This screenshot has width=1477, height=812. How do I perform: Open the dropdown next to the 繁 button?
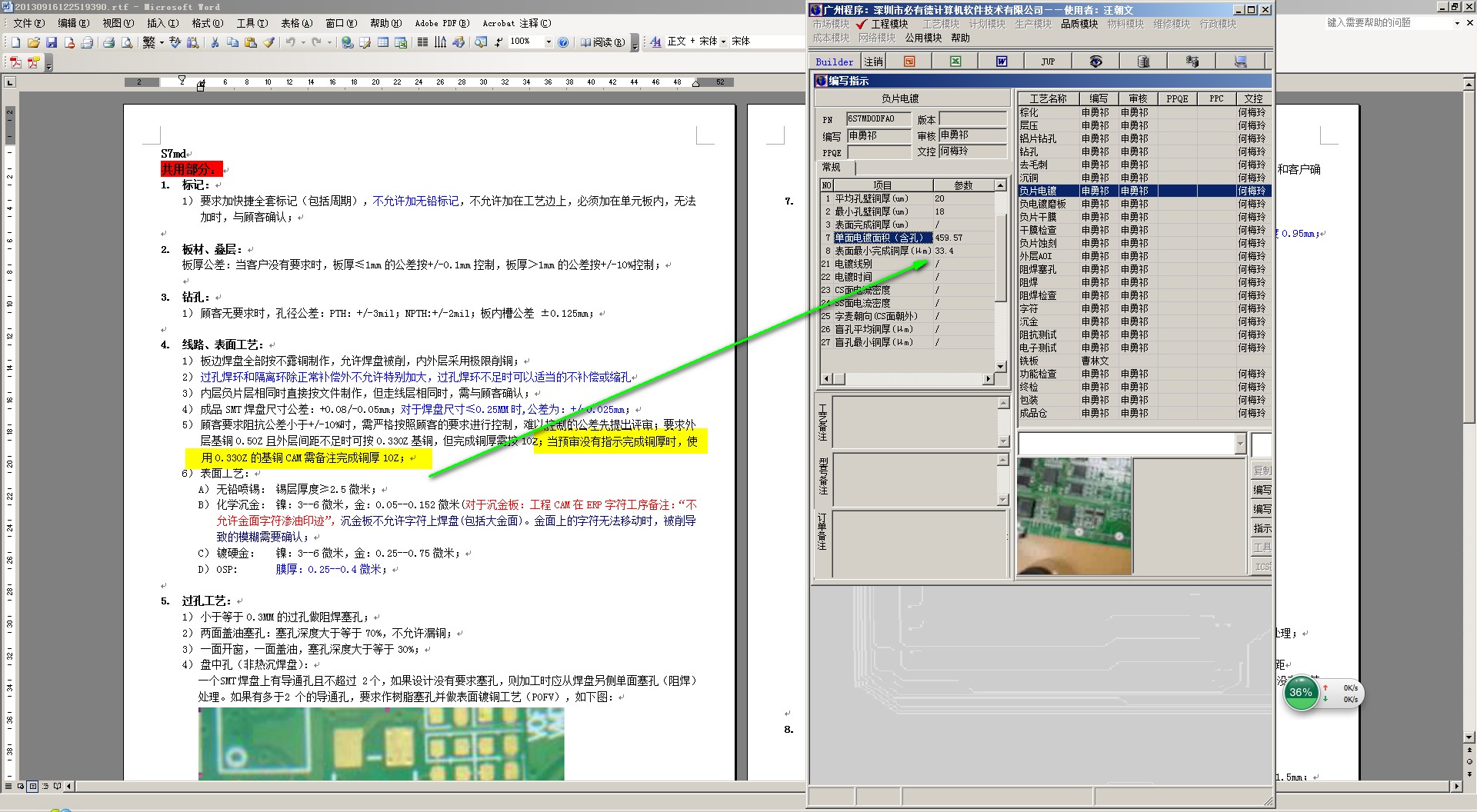tap(162, 42)
